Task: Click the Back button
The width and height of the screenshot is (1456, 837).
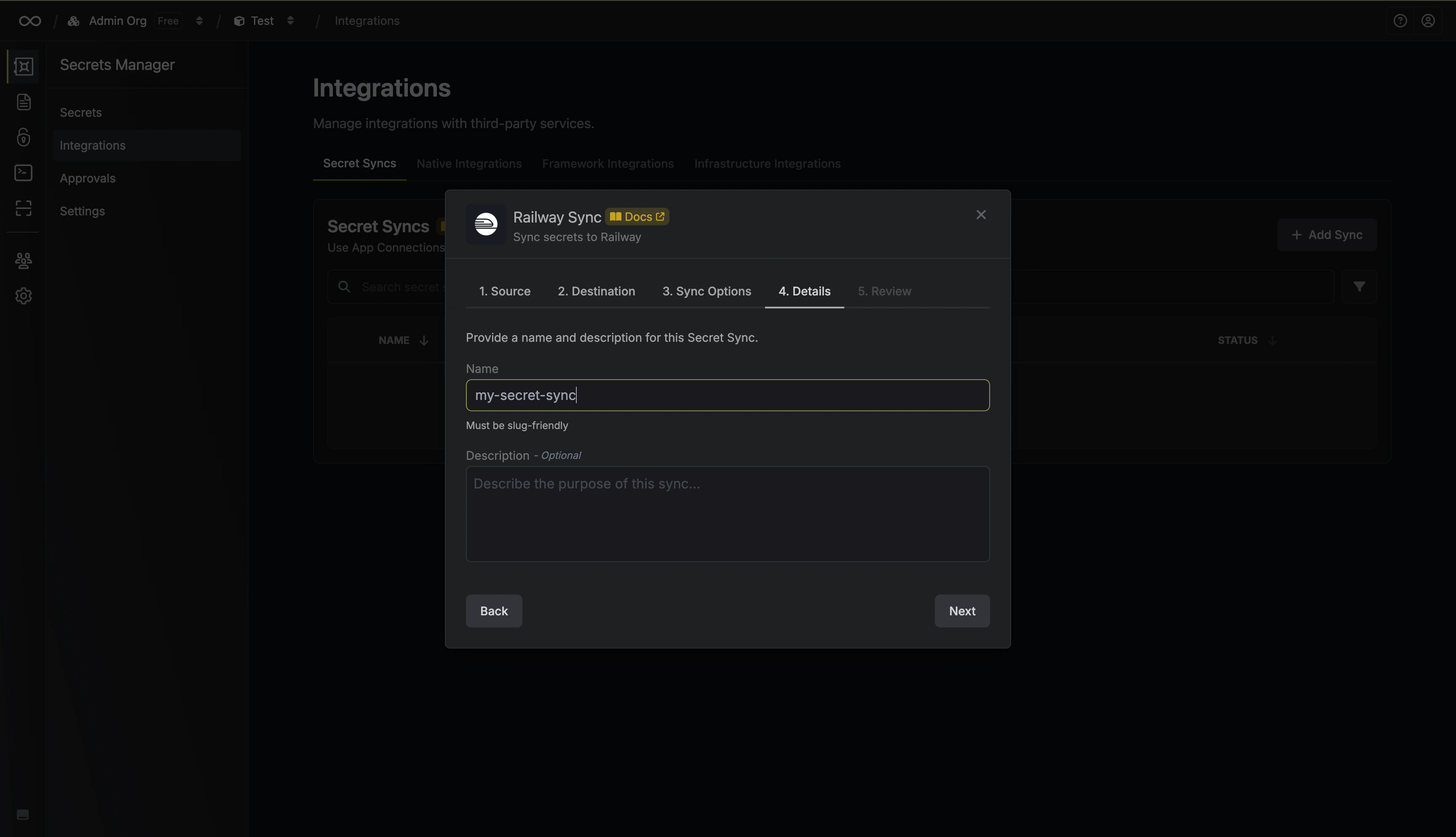Action: (x=494, y=611)
